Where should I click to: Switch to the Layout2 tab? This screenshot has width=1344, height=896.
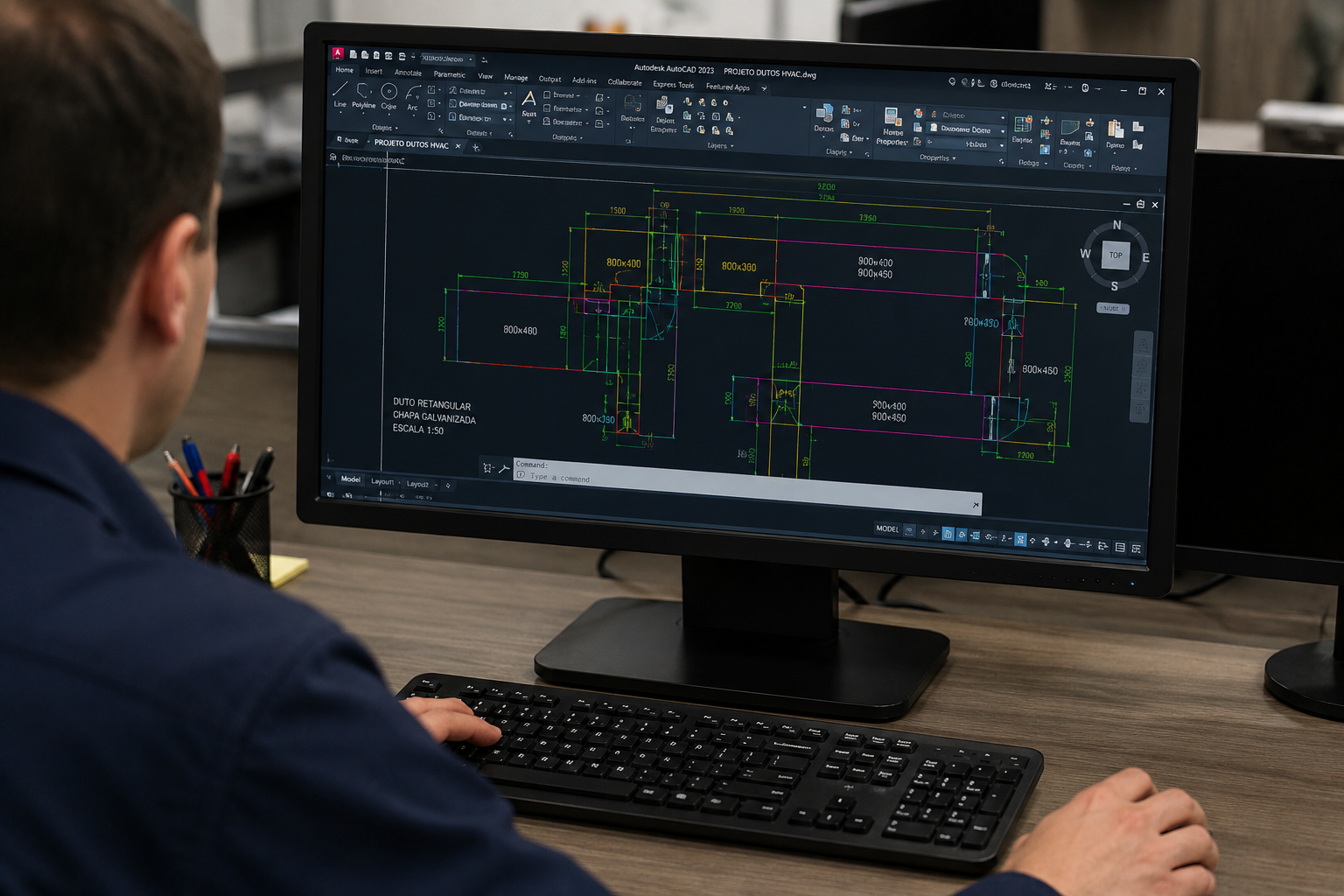[x=417, y=484]
